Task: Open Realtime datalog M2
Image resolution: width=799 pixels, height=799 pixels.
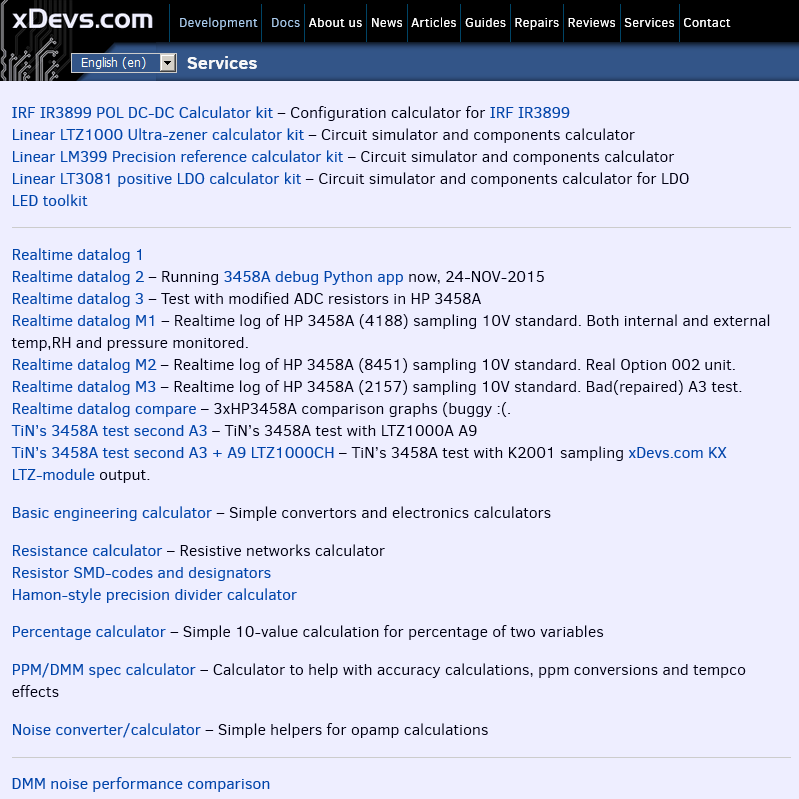Action: (84, 365)
